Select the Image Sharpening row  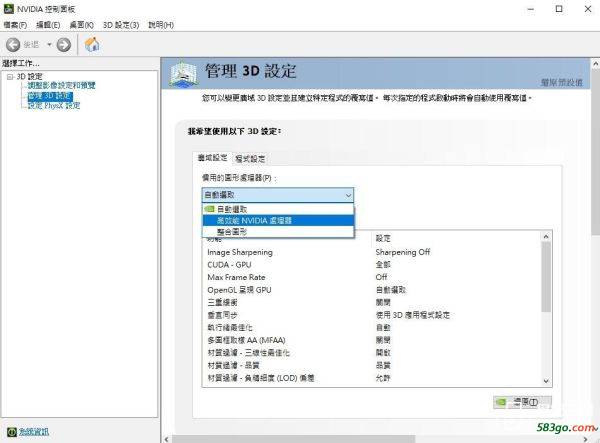pyautogui.click(x=372, y=252)
